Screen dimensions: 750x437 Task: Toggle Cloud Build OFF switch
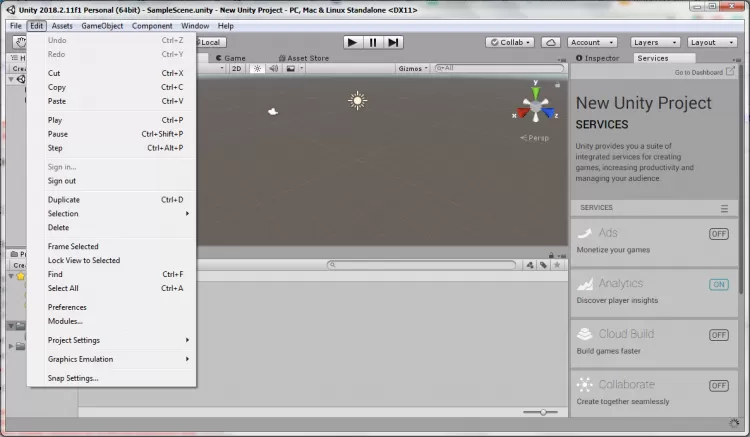pos(719,335)
